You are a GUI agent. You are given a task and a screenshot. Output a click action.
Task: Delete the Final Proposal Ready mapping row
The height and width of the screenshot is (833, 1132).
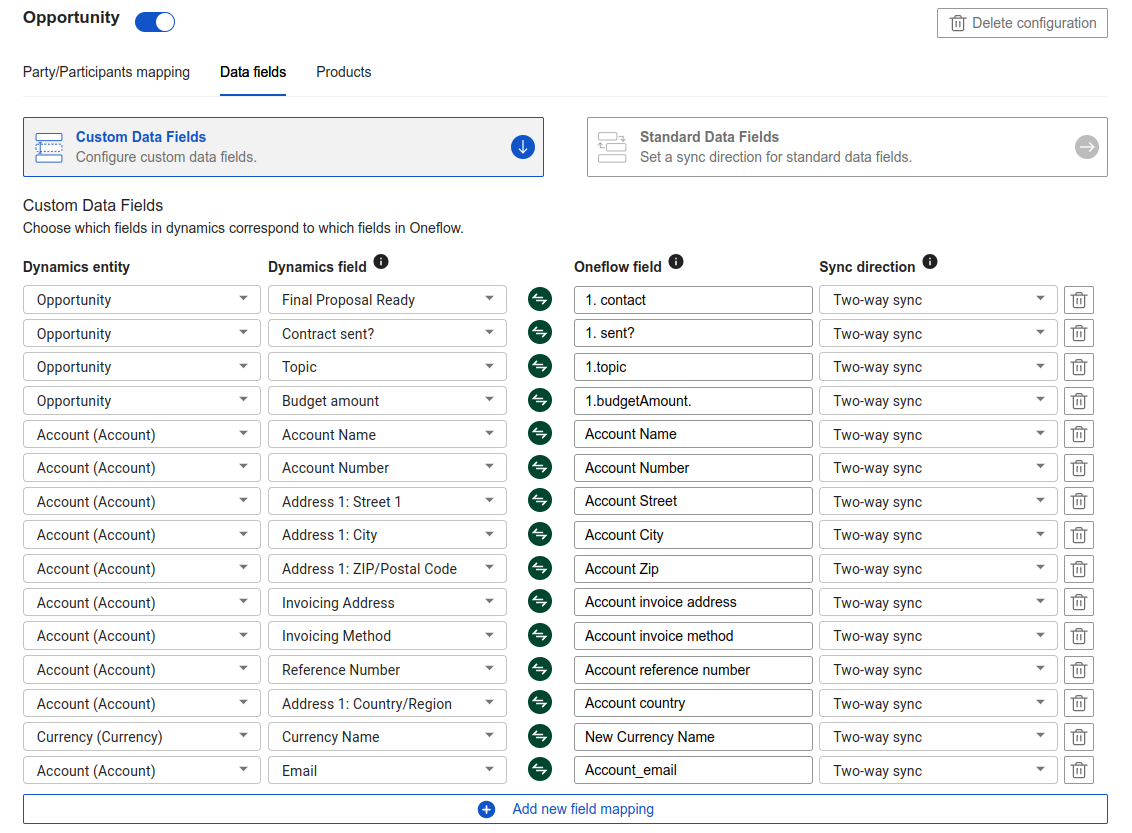pos(1079,300)
